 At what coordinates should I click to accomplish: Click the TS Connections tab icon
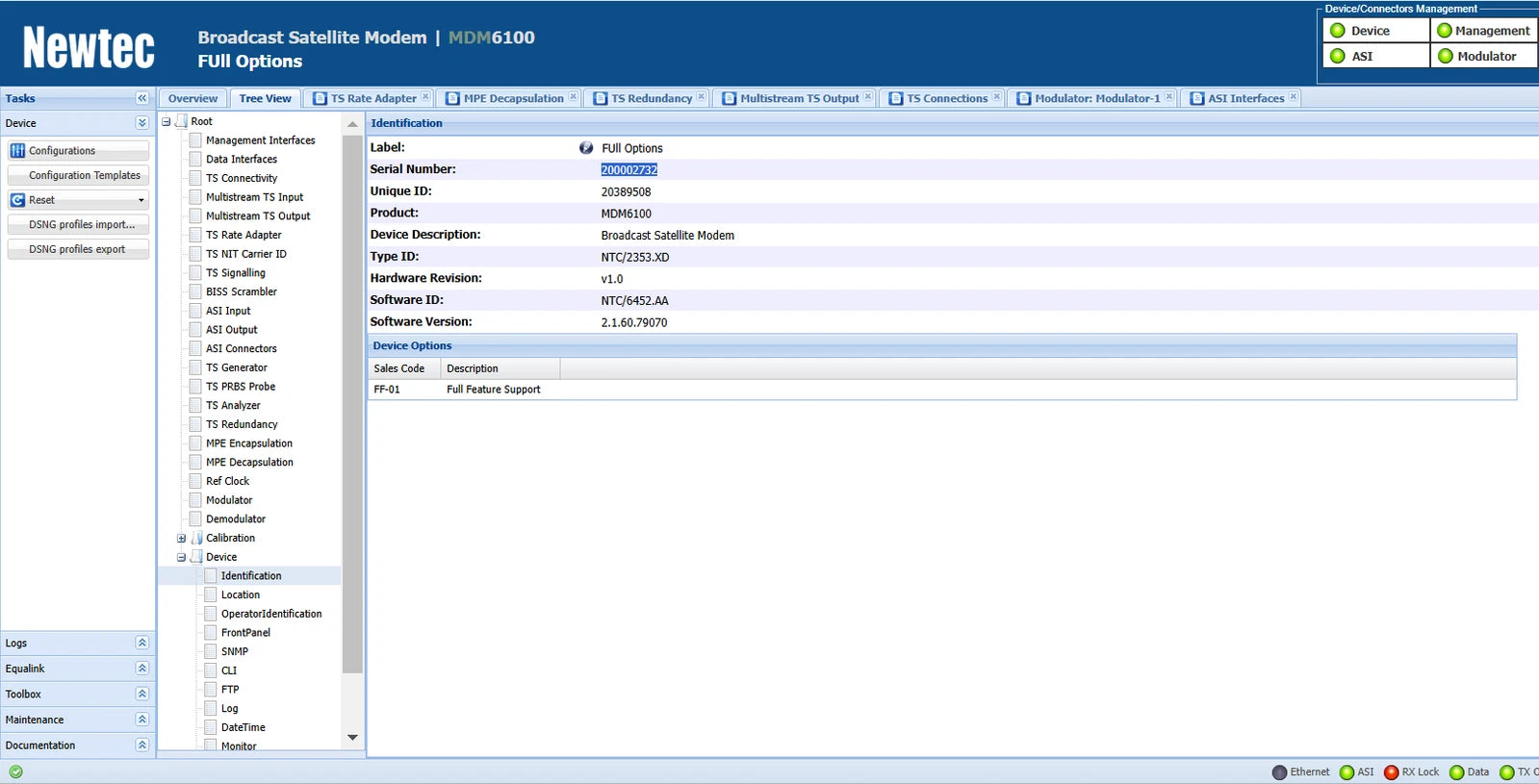(896, 98)
